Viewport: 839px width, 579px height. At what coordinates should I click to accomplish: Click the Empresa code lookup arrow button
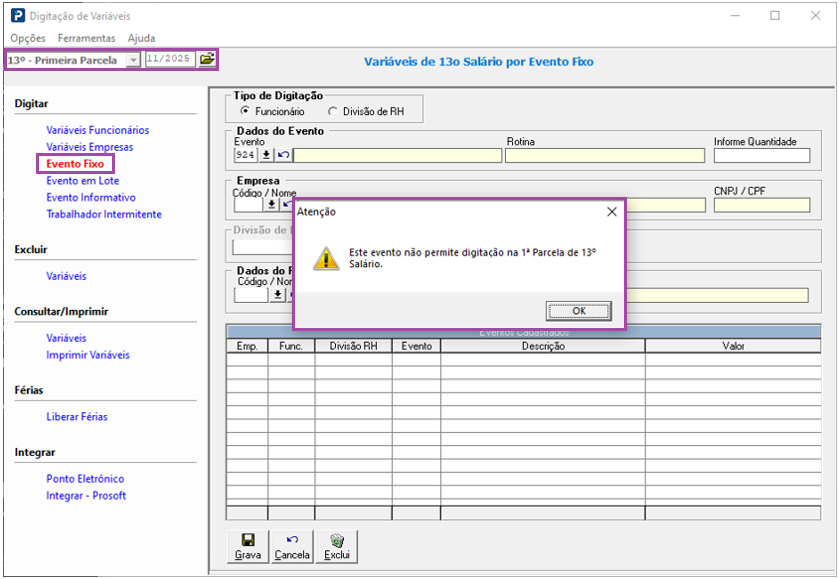[271, 204]
